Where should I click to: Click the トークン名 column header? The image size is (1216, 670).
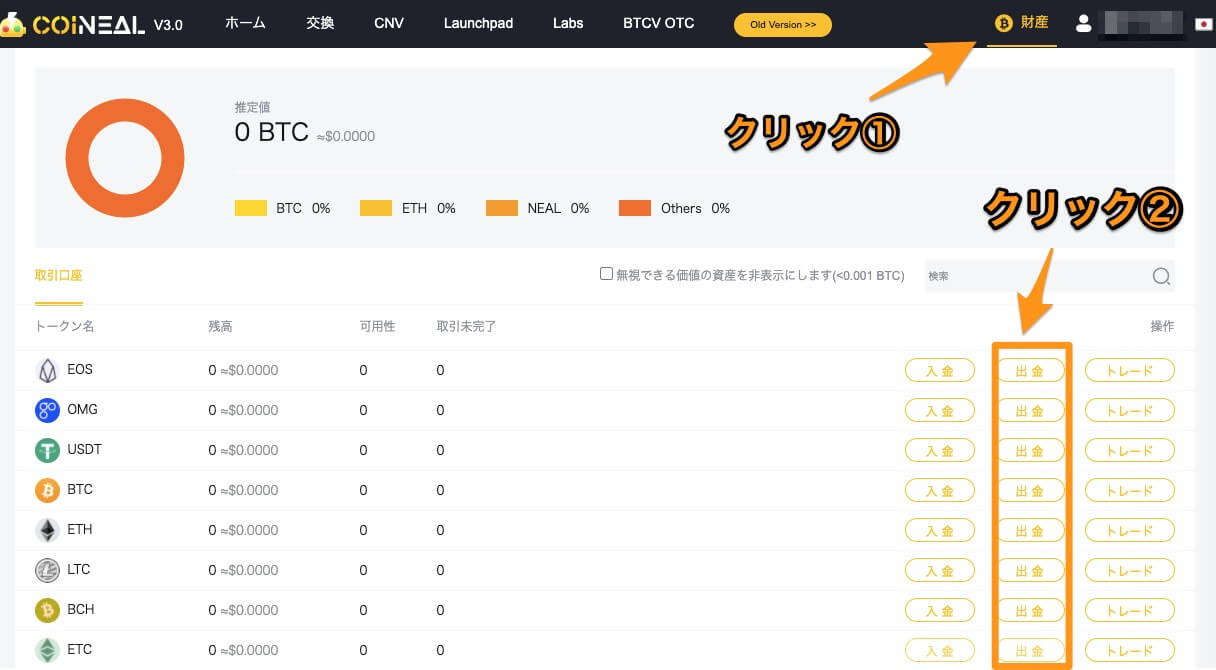point(64,326)
